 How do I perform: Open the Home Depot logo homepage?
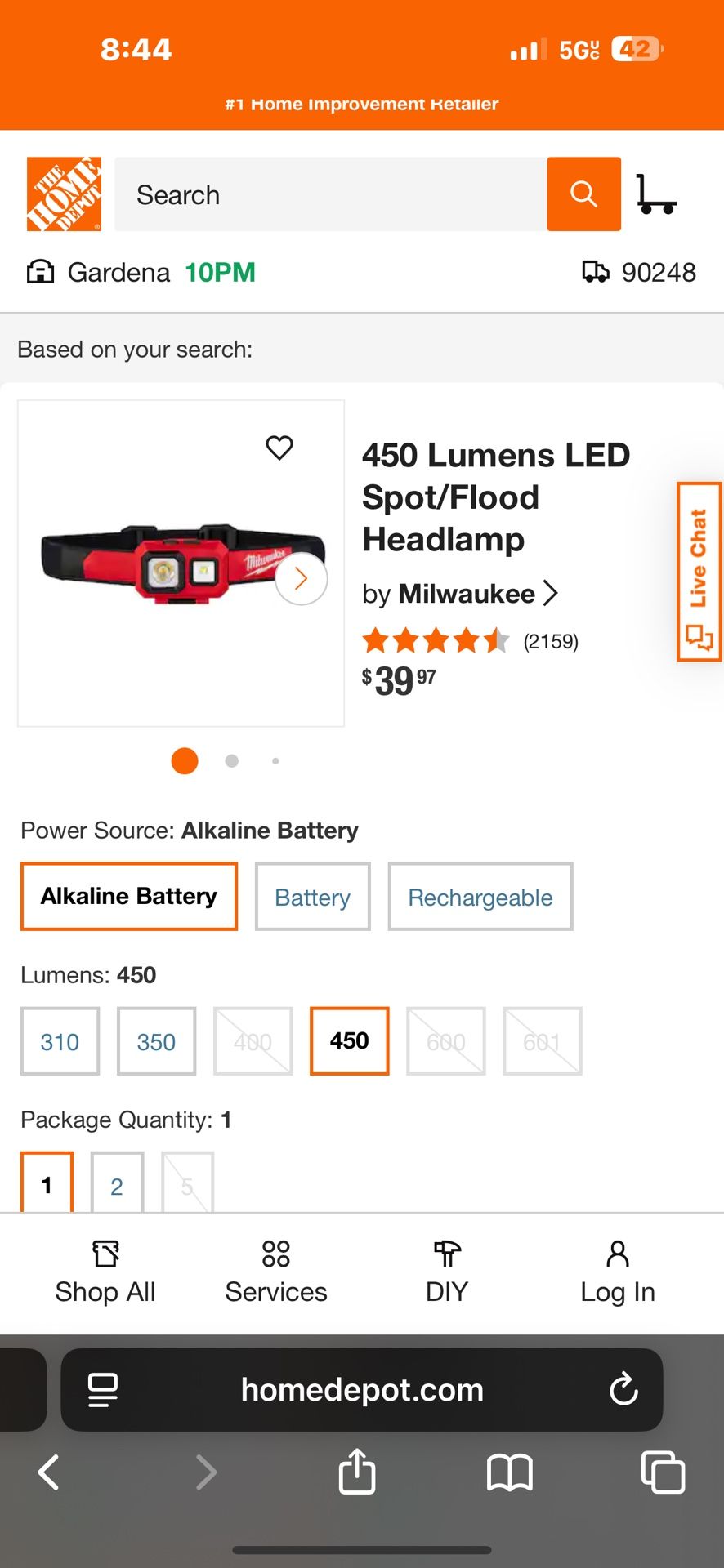tap(64, 194)
